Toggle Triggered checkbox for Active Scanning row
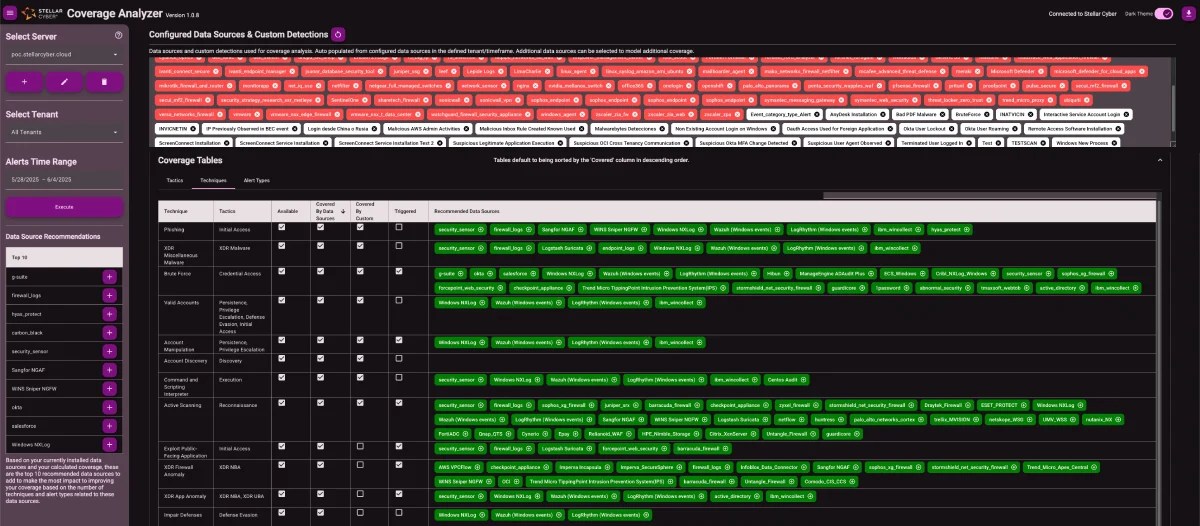This screenshot has height=526, width=1200. pos(399,403)
